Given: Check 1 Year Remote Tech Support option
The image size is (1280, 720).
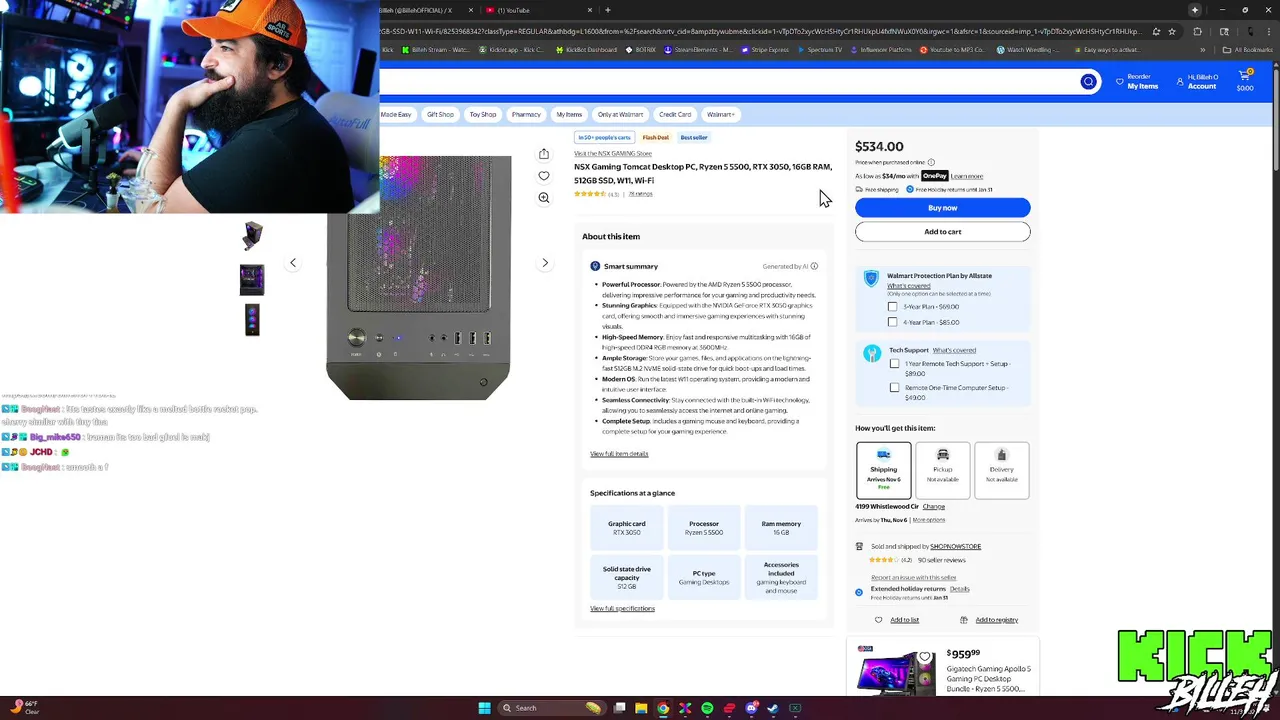Looking at the screenshot, I should 895,364.
